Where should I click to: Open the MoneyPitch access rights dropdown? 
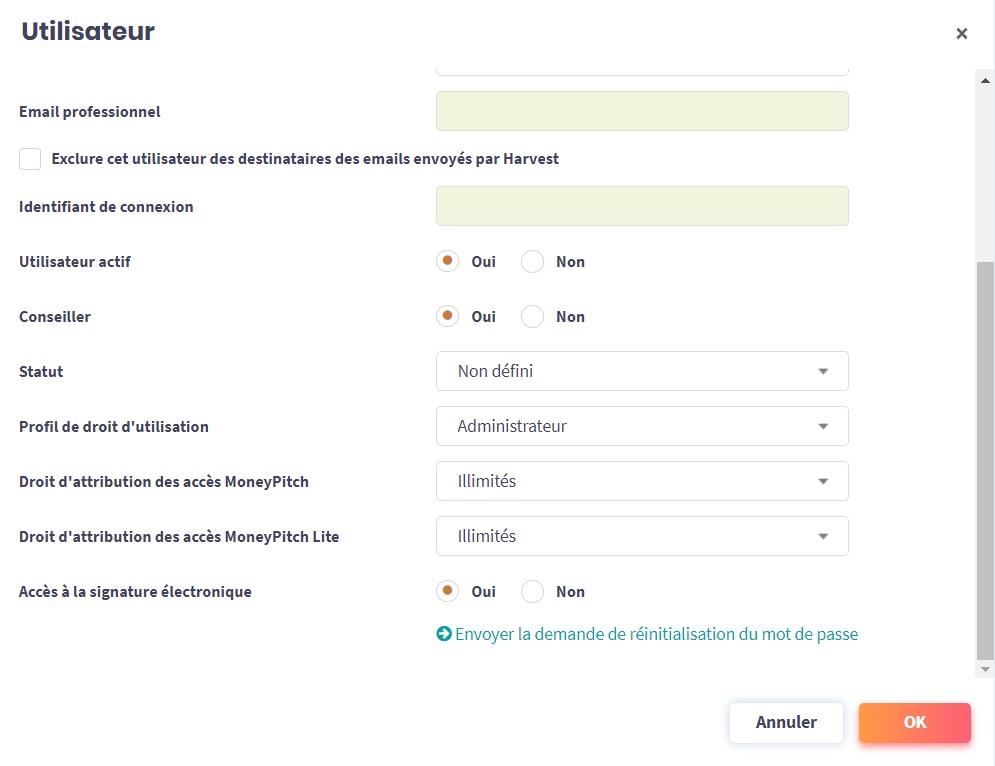(x=642, y=481)
